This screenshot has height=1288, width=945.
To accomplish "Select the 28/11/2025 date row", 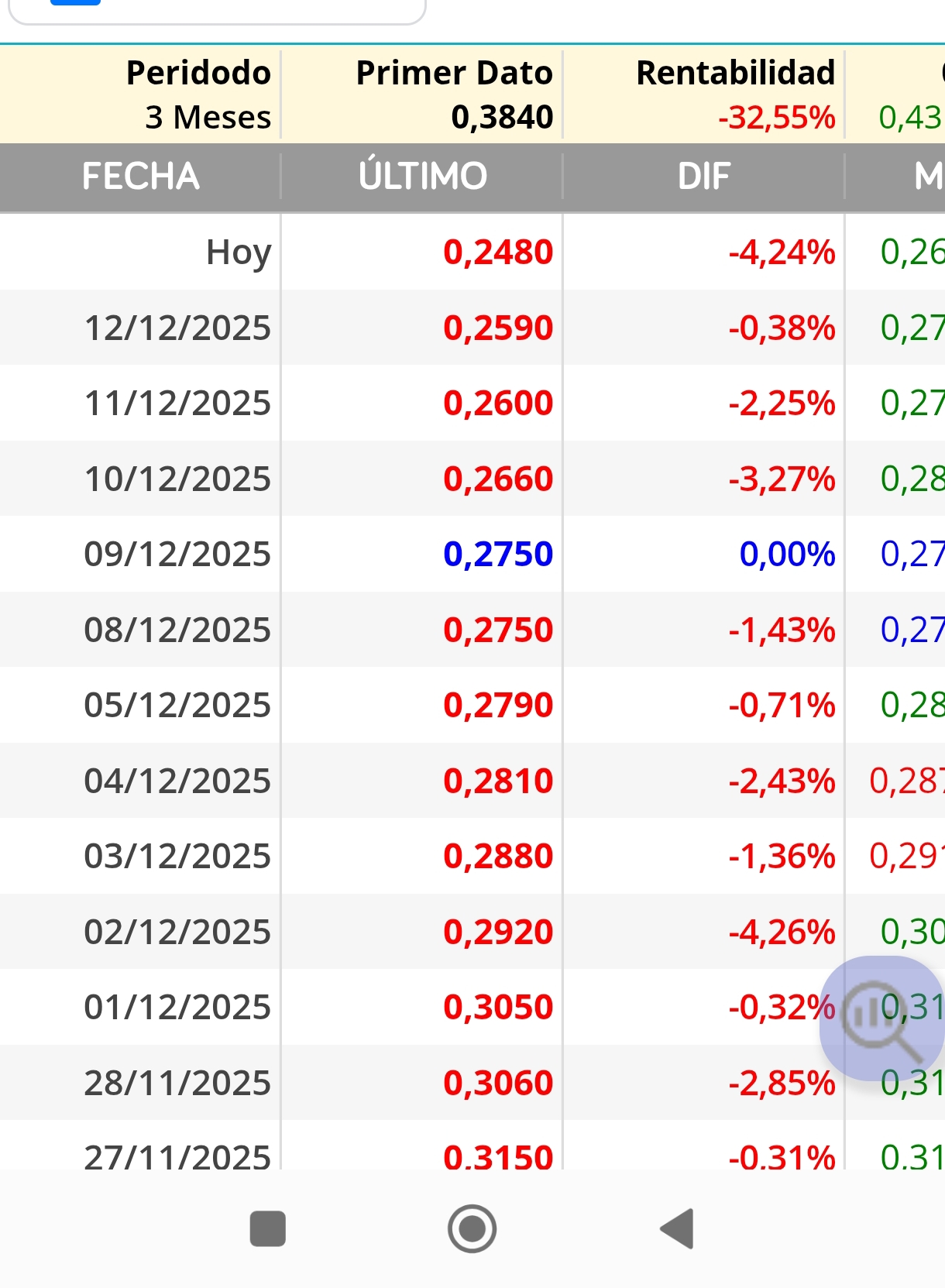I will click(x=472, y=1083).
